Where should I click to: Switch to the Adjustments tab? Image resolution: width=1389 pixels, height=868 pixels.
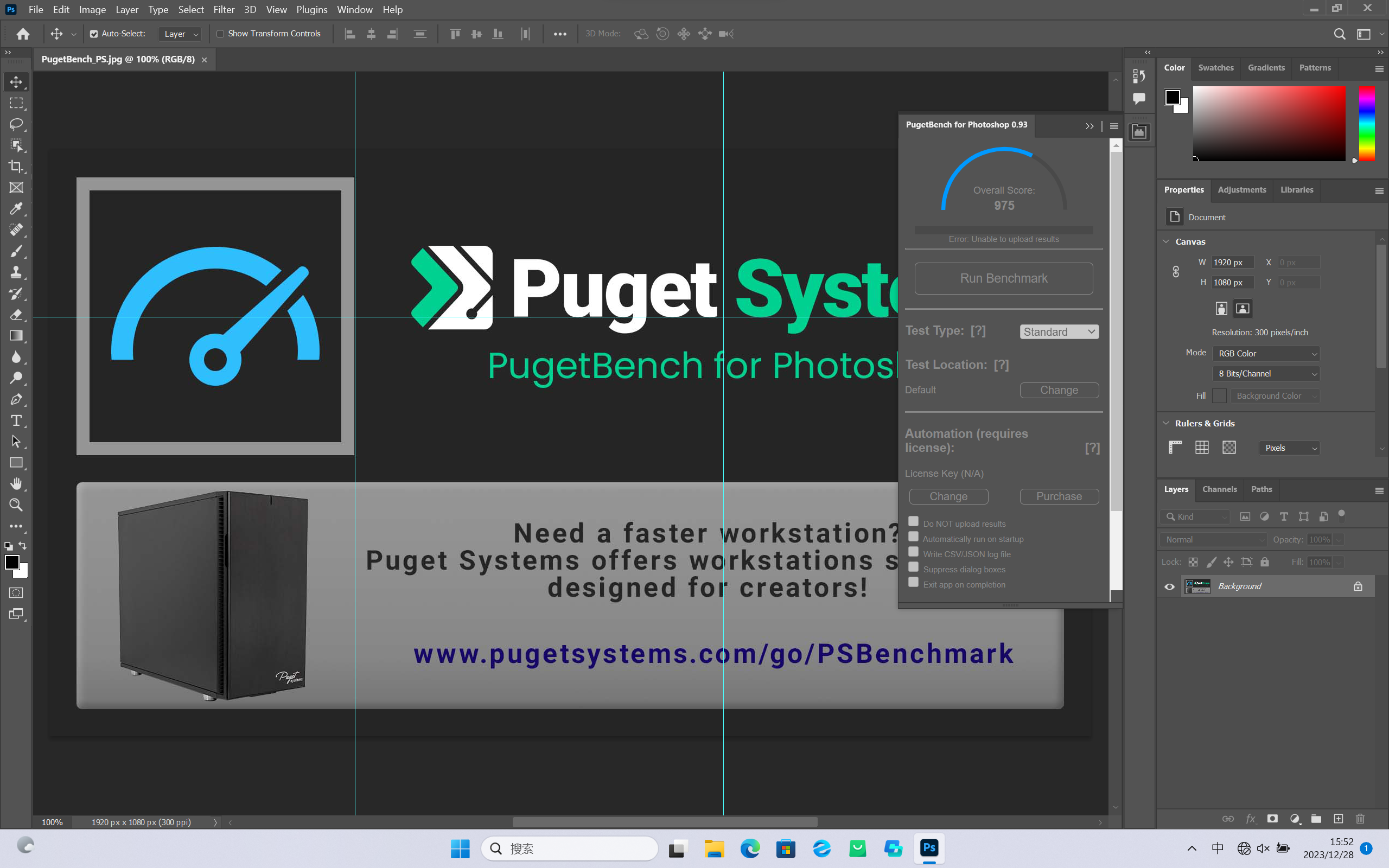pos(1241,190)
